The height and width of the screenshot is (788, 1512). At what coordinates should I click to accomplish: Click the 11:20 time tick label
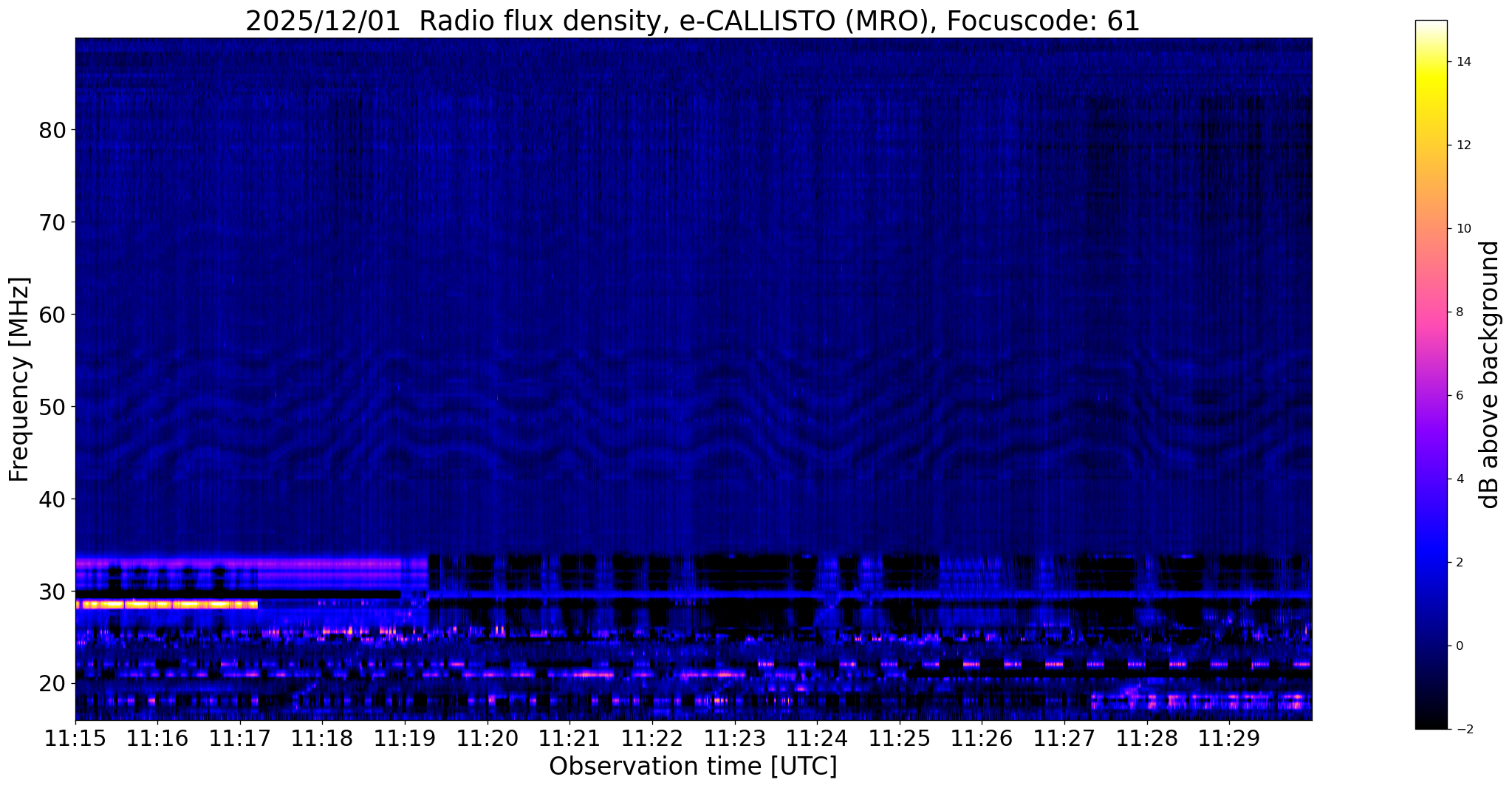coord(487,738)
